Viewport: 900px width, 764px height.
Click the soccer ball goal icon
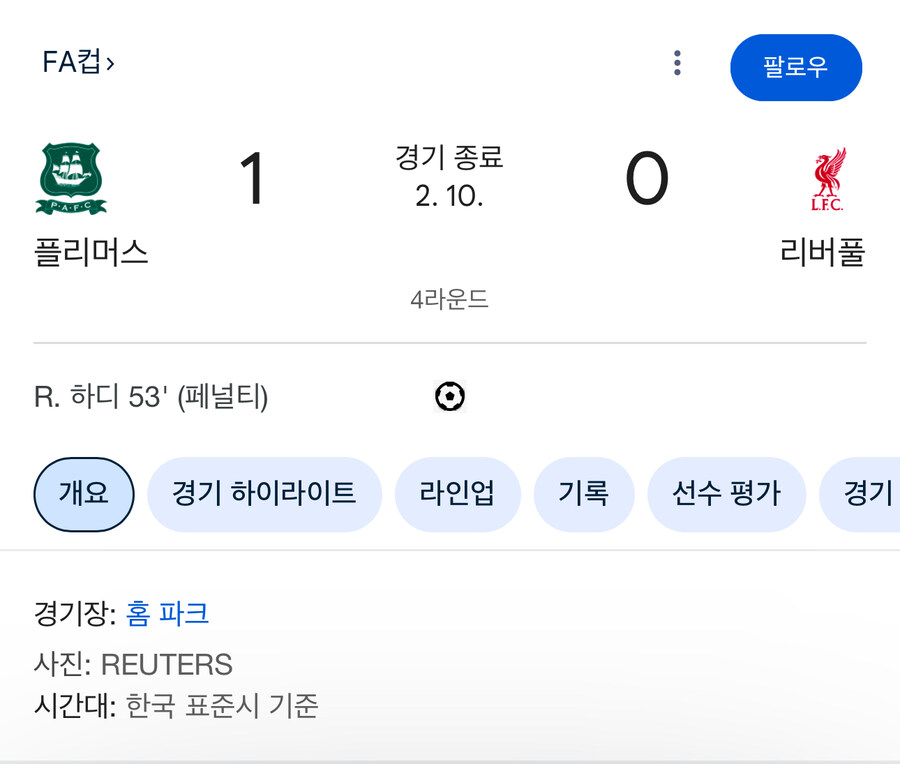pyautogui.click(x=450, y=396)
